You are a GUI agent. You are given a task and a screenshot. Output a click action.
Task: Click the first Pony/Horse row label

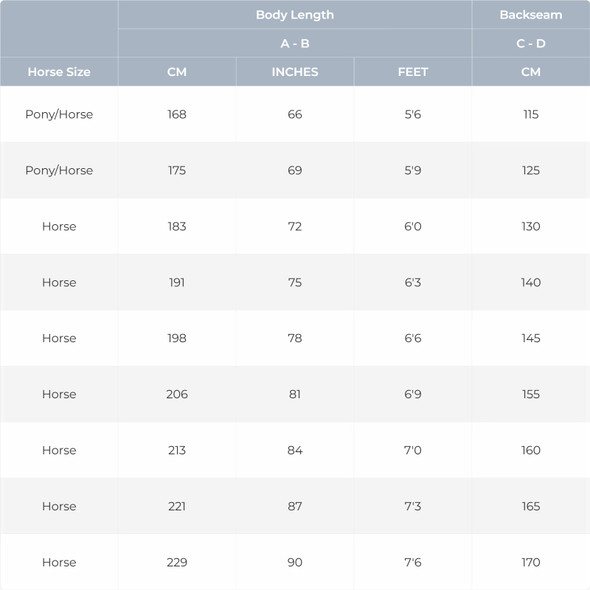point(59,114)
